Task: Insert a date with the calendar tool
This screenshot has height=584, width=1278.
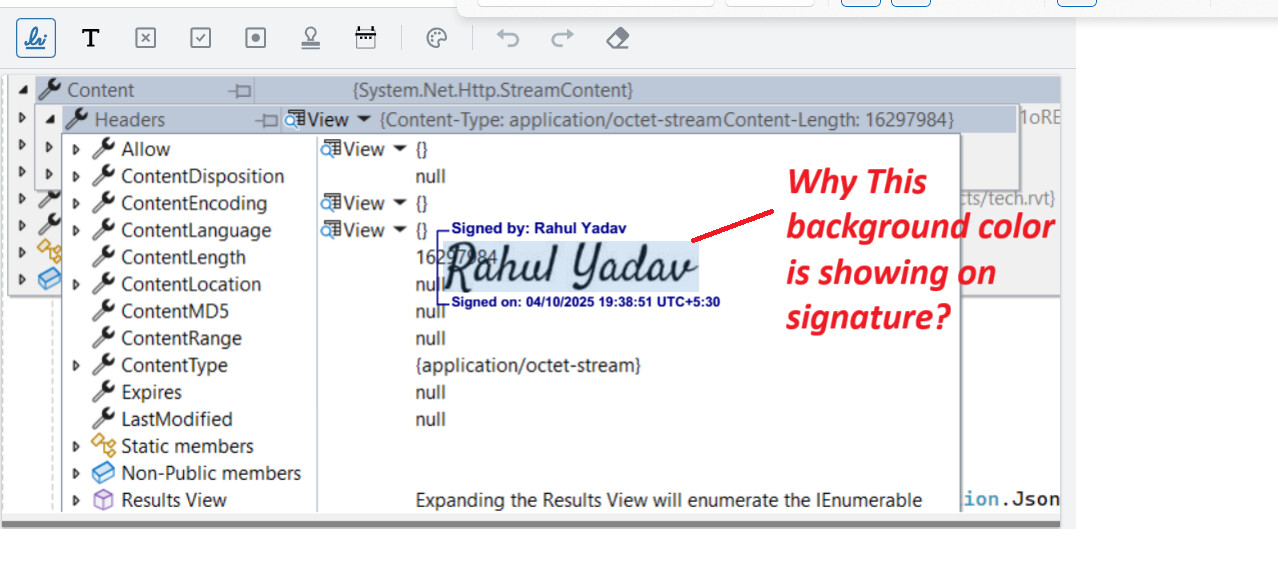Action: pos(366,38)
